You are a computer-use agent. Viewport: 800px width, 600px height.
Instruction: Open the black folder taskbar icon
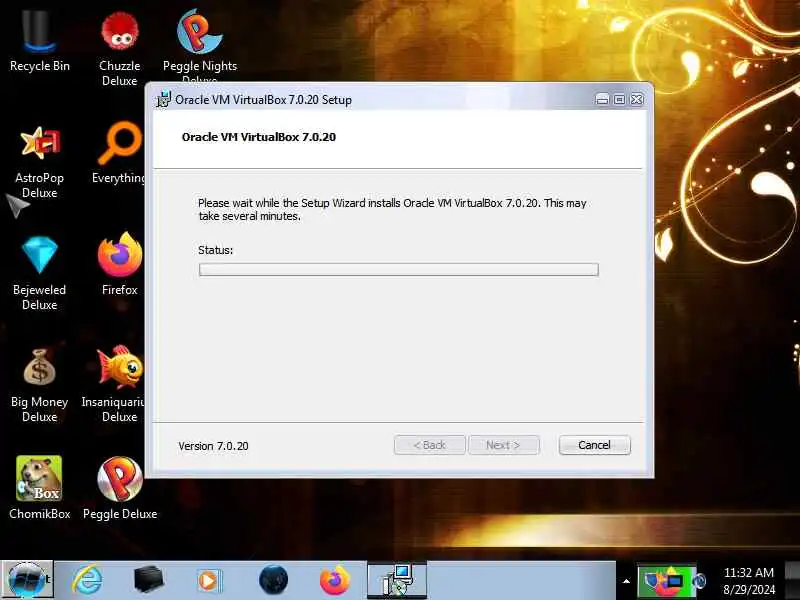pos(148,580)
